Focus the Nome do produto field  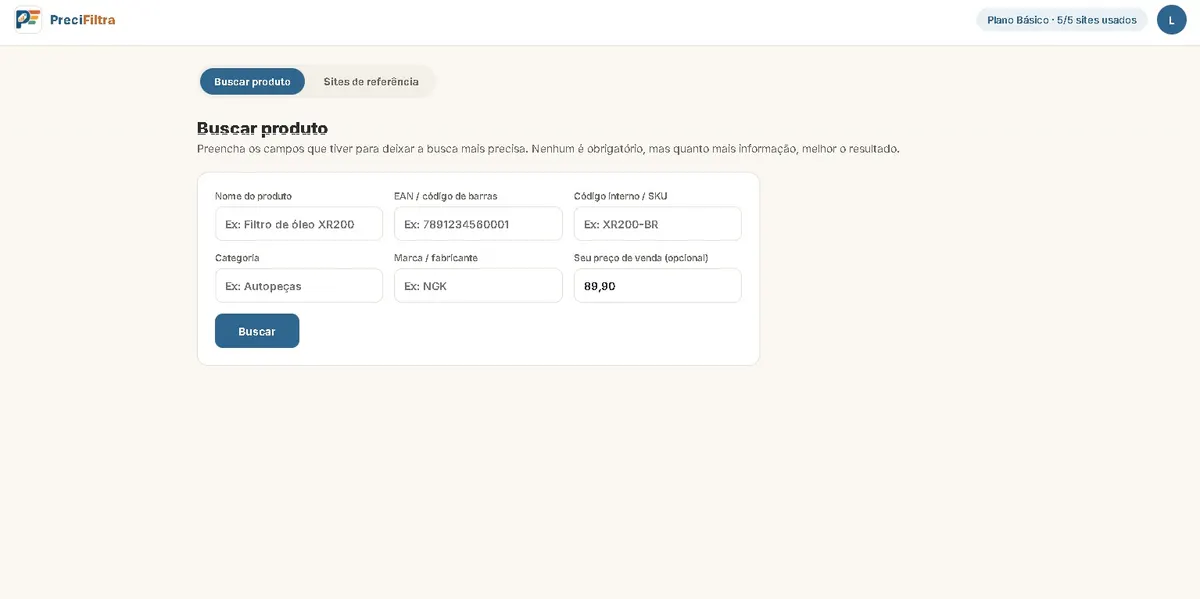(x=299, y=224)
